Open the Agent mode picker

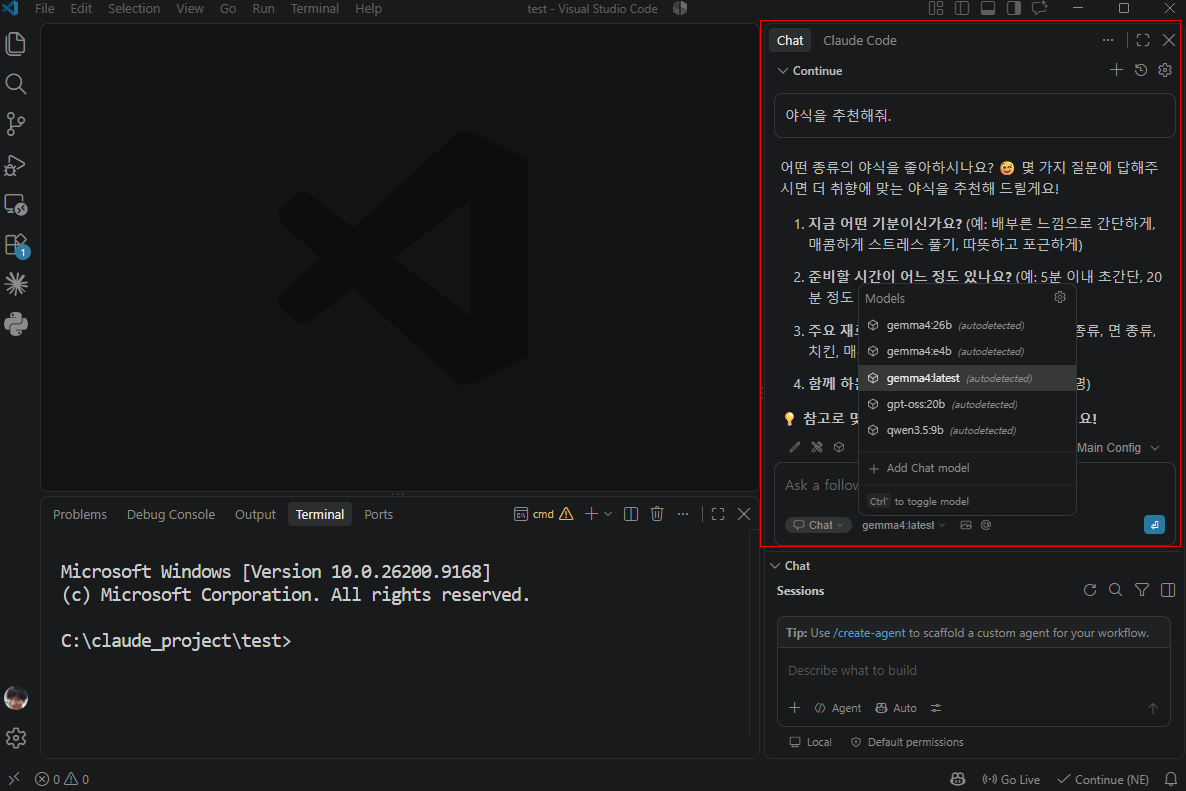click(x=838, y=708)
